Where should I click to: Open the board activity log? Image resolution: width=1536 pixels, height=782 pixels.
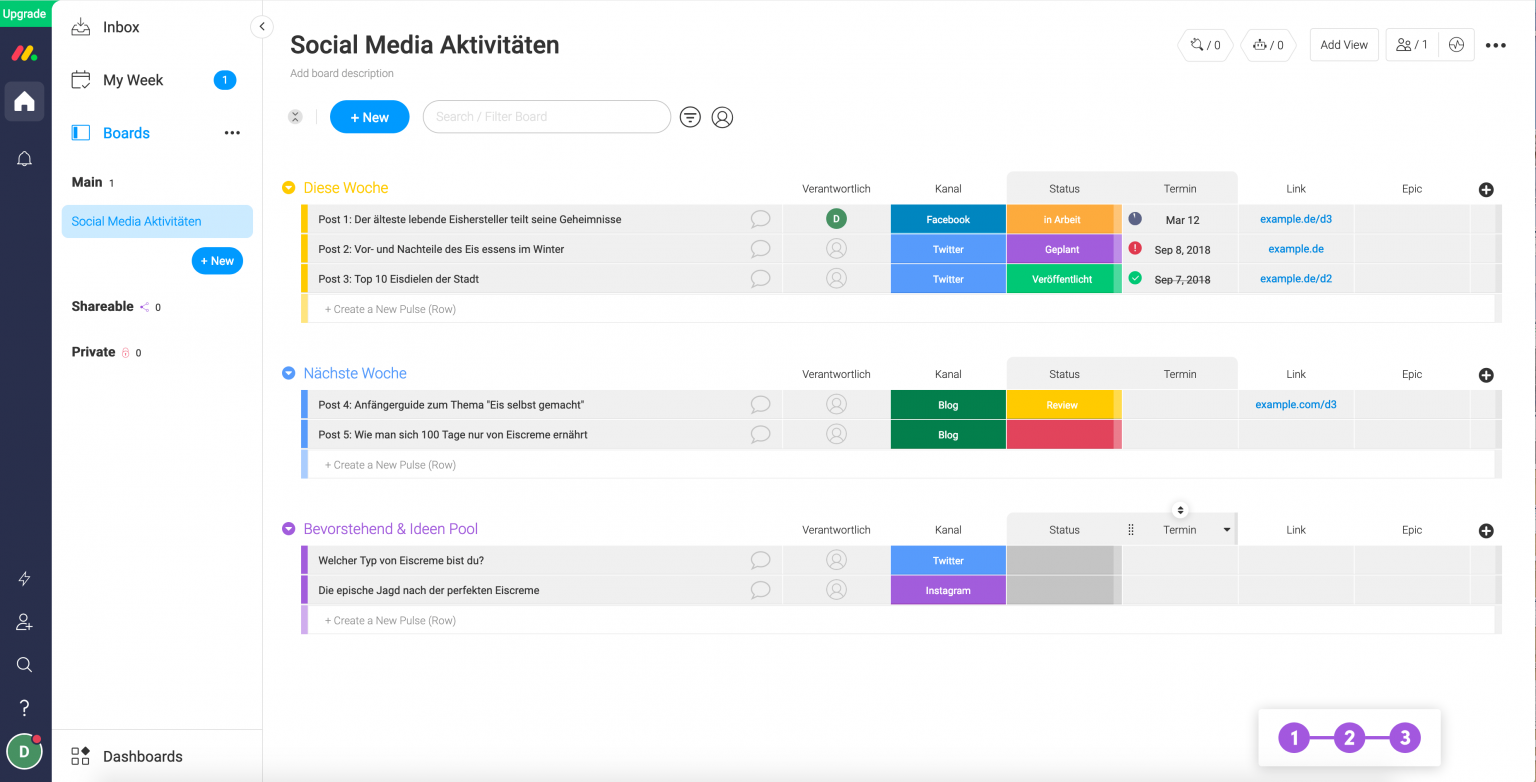pyautogui.click(x=1457, y=44)
